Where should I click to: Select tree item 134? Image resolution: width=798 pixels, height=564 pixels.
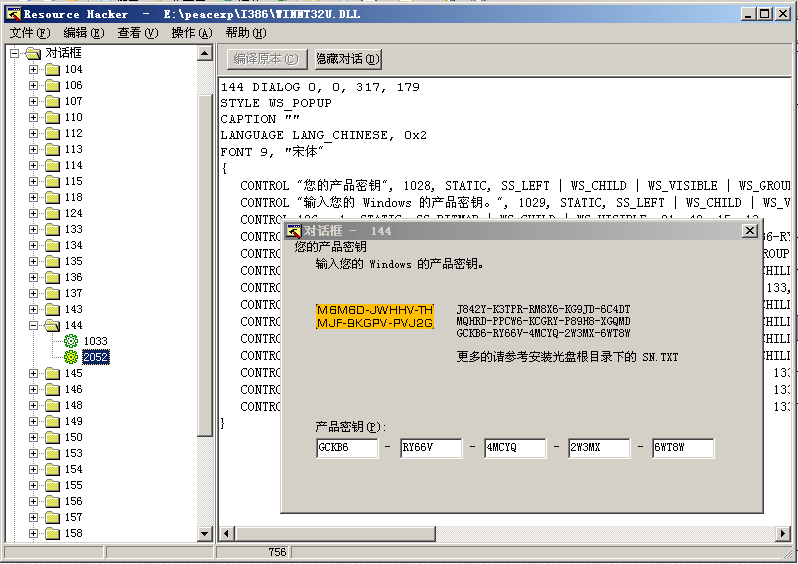click(73, 245)
